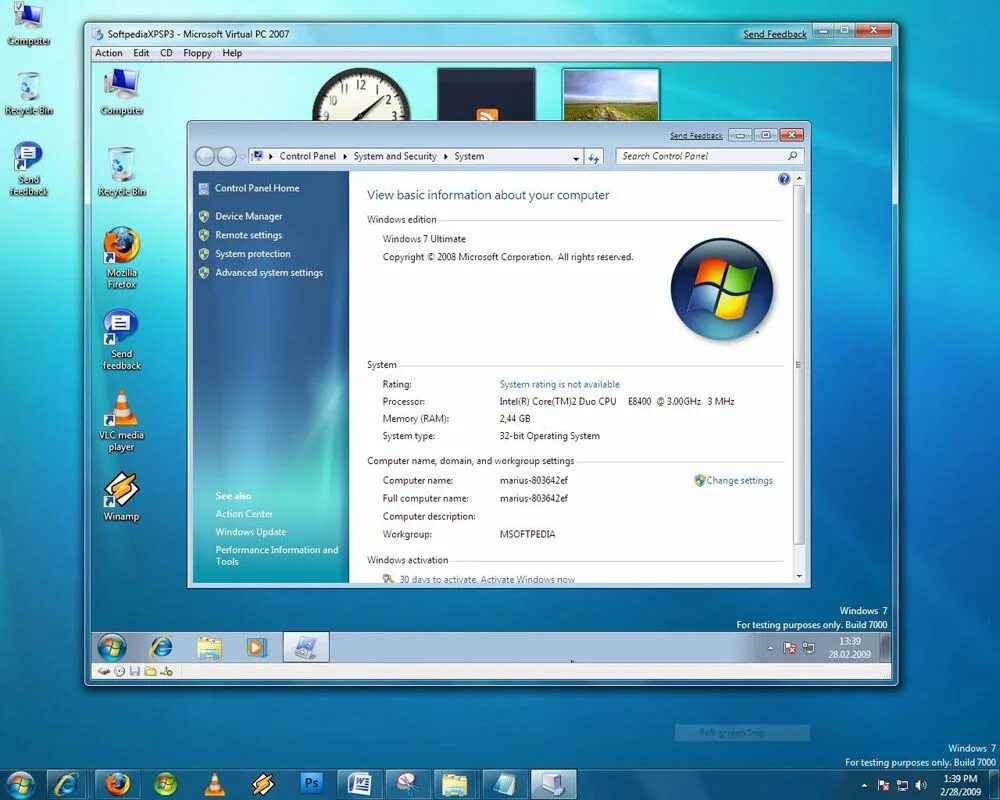
Task: Open 'System rating is not available' link
Action: pyautogui.click(x=559, y=384)
